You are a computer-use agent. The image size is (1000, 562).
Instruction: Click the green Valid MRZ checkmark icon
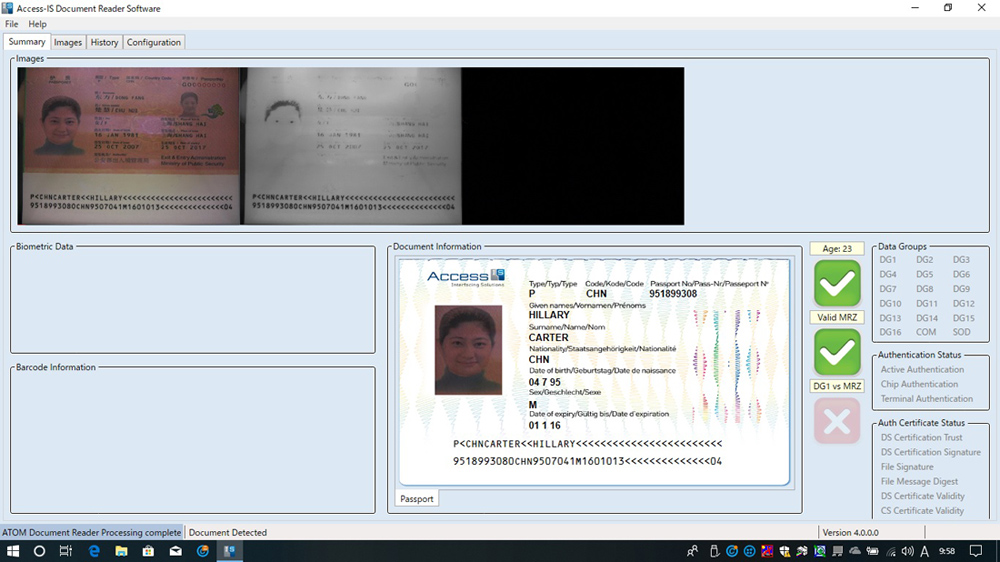click(837, 283)
